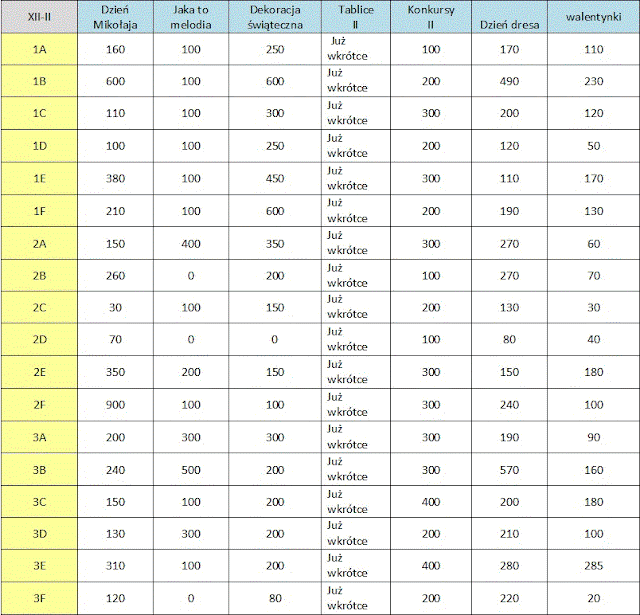640x615 pixels.
Task: Select 120 in row 3F Dzień Mikołaja
Action: point(116,598)
